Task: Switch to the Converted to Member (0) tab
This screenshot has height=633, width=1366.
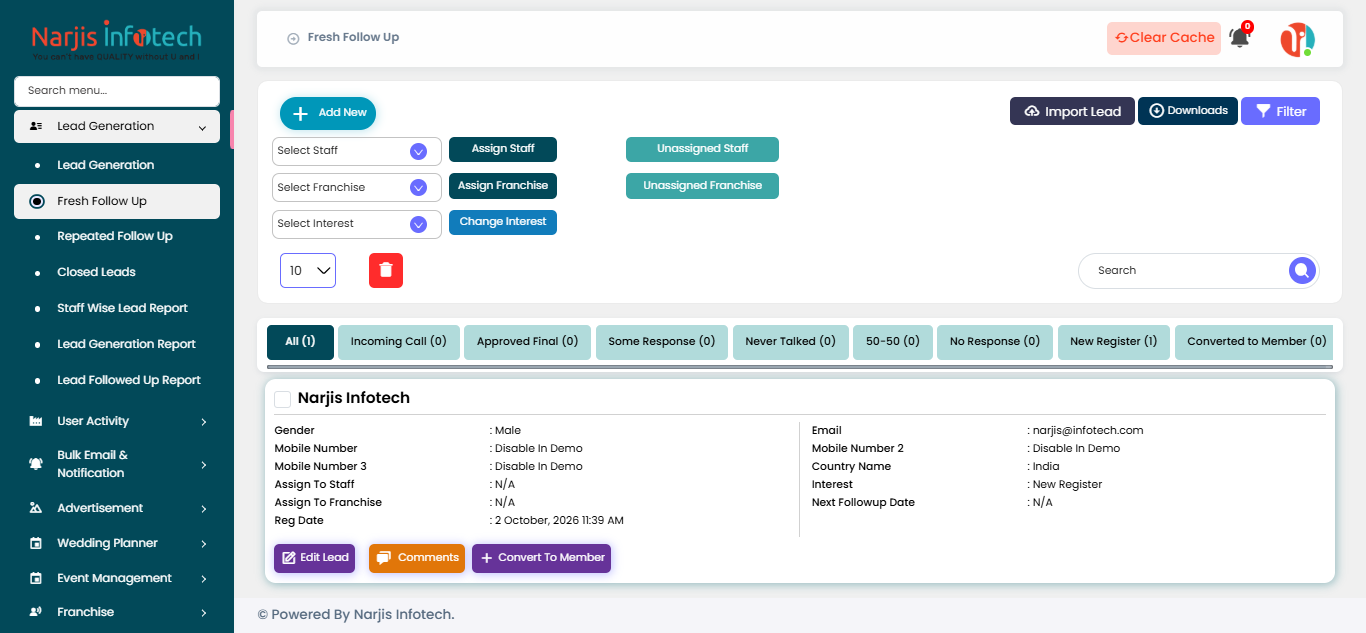Action: pyautogui.click(x=1256, y=342)
